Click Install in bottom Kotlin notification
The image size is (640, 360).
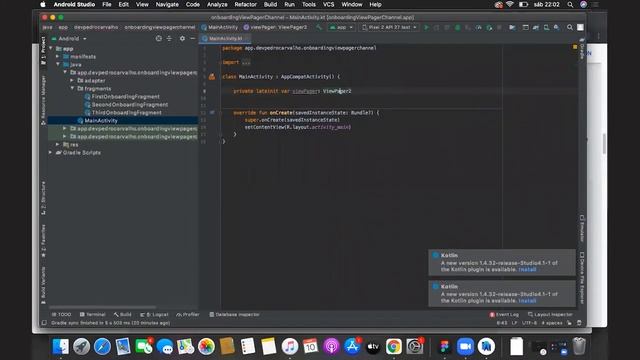[x=527, y=300]
